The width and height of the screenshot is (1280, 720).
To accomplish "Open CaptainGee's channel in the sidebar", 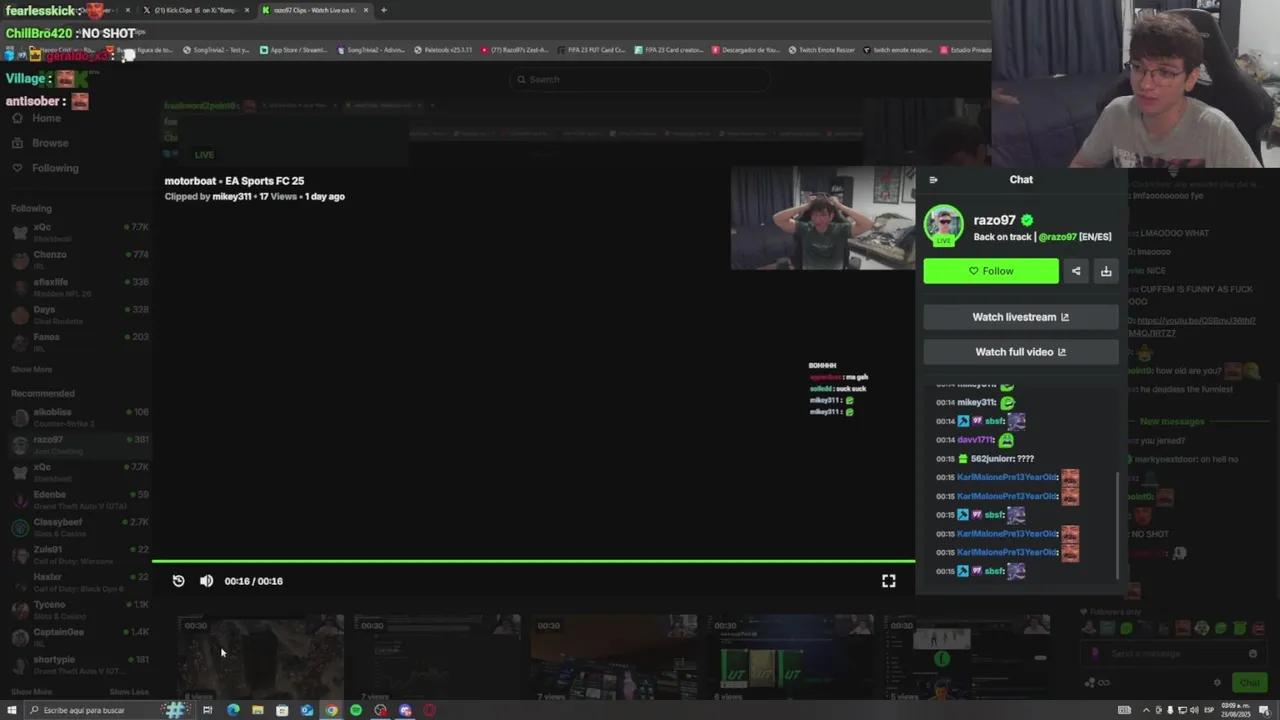I will (x=80, y=637).
